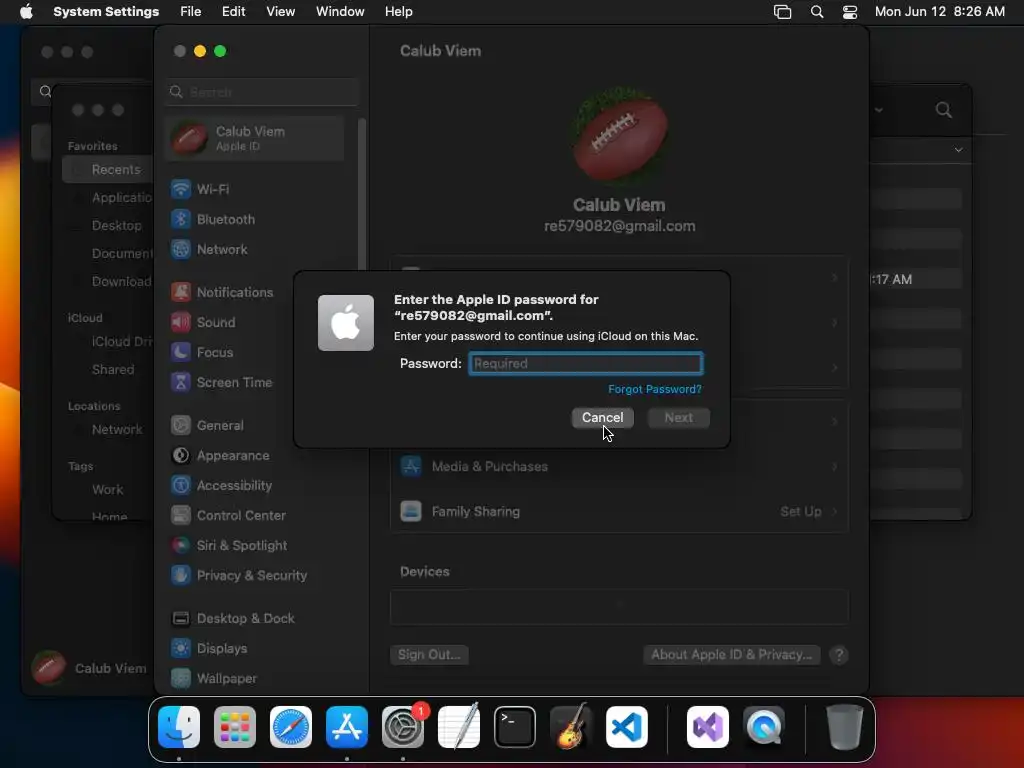
Task: Select Recents in Finder window sidebar
Action: coord(108,170)
